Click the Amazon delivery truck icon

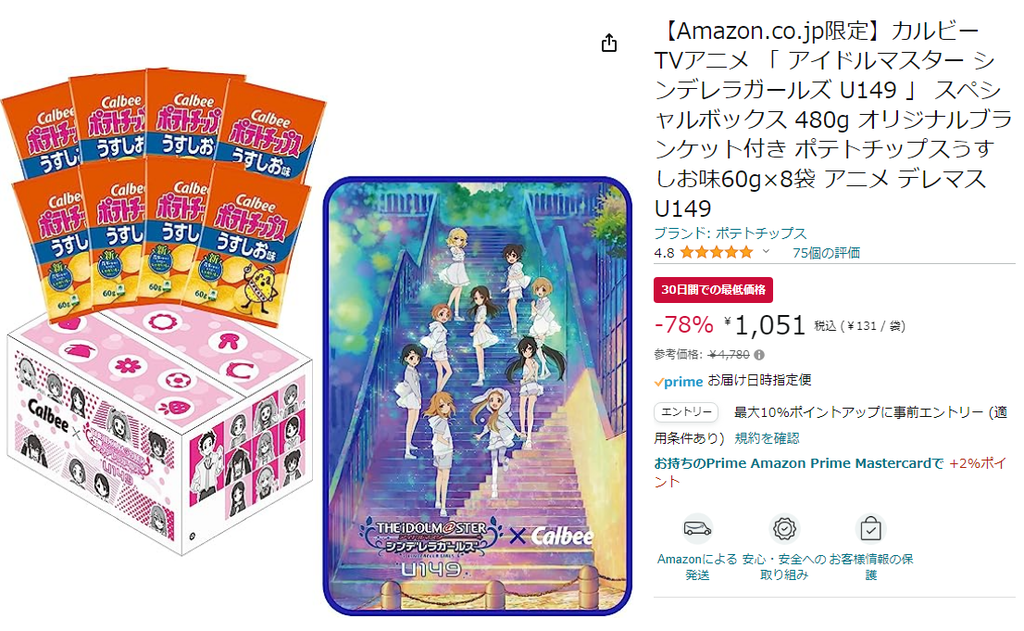(697, 528)
